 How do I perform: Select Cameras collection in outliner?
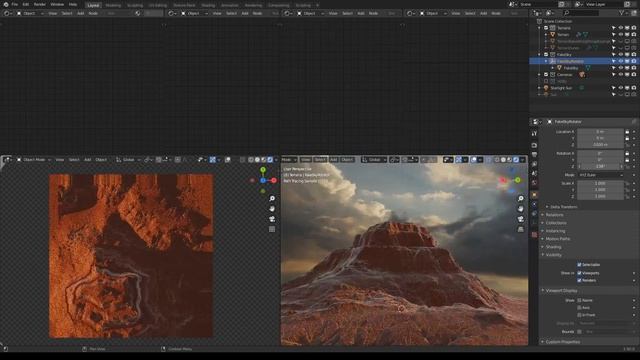[564, 75]
